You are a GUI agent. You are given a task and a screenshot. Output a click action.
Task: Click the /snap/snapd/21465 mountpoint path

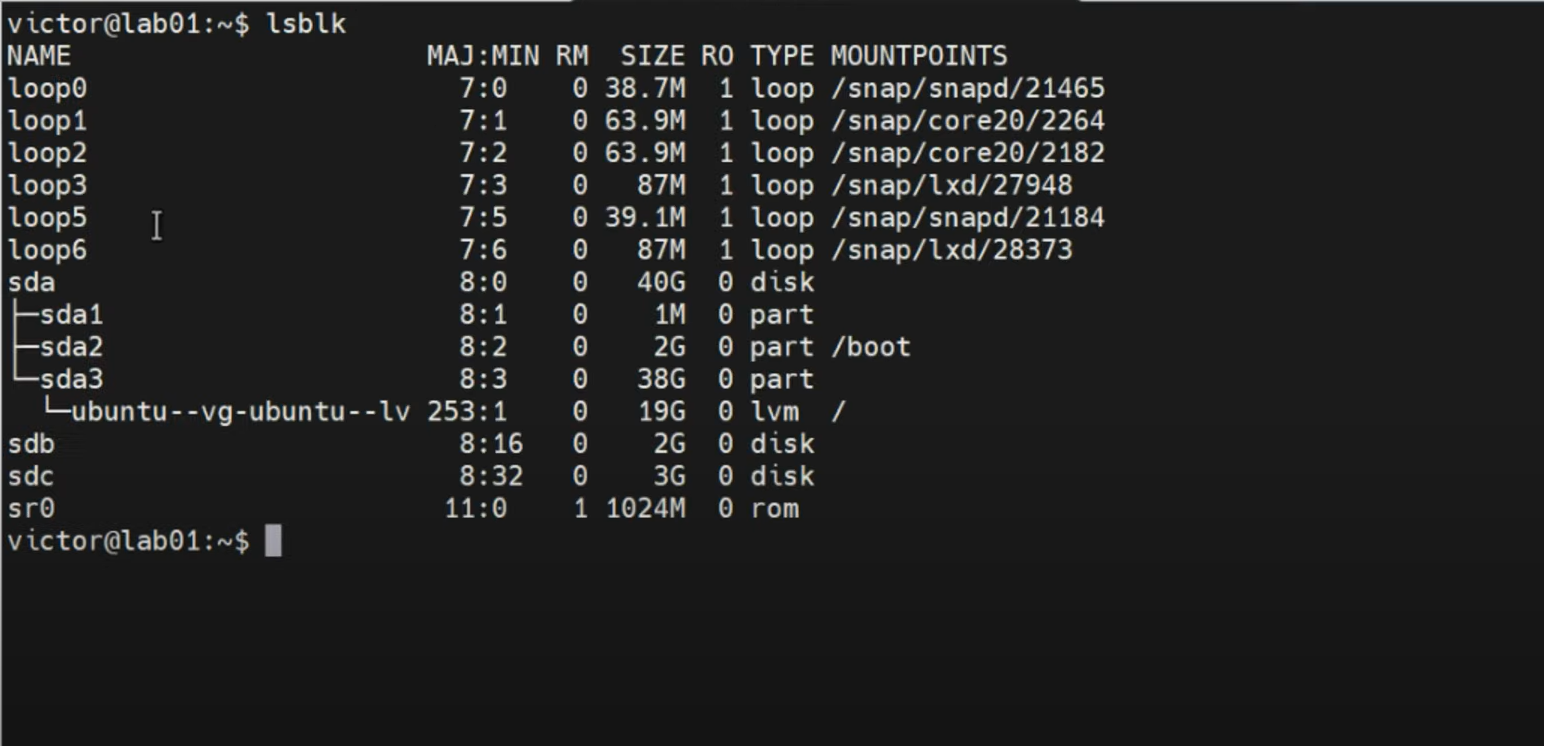(967, 89)
